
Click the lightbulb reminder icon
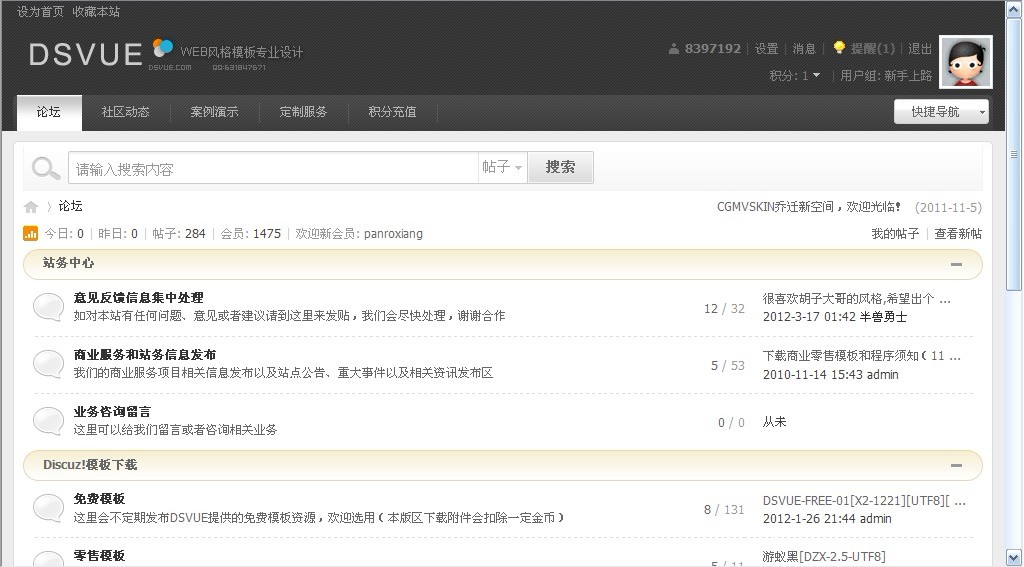coord(839,48)
